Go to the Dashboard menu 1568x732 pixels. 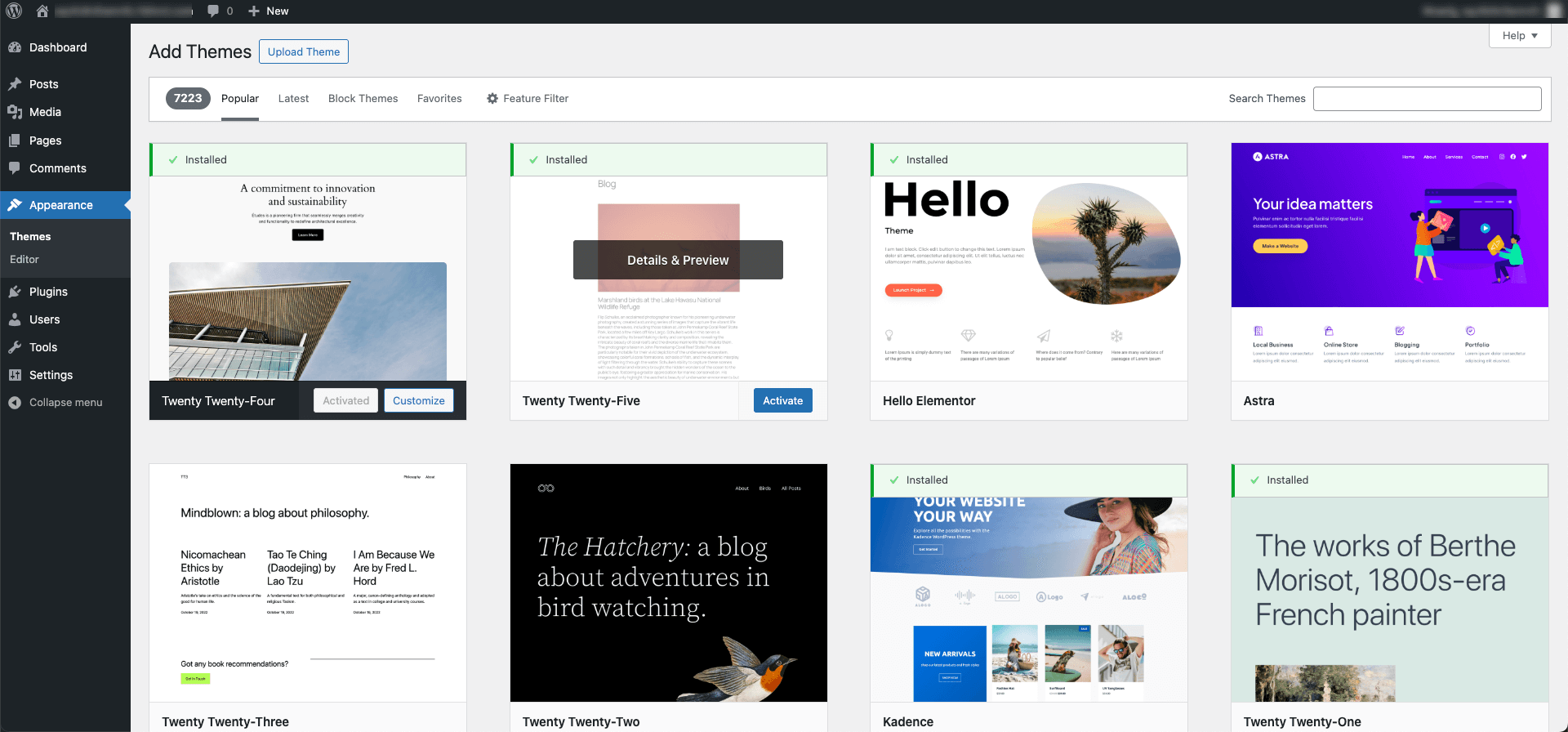point(58,47)
